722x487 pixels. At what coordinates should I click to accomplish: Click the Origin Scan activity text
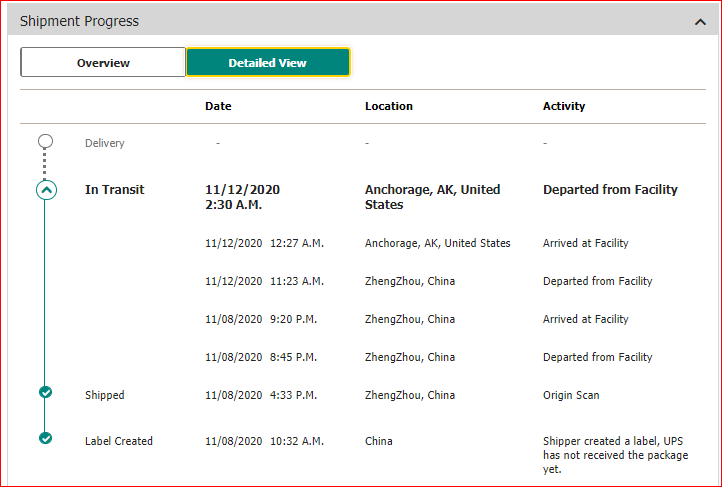tap(571, 395)
